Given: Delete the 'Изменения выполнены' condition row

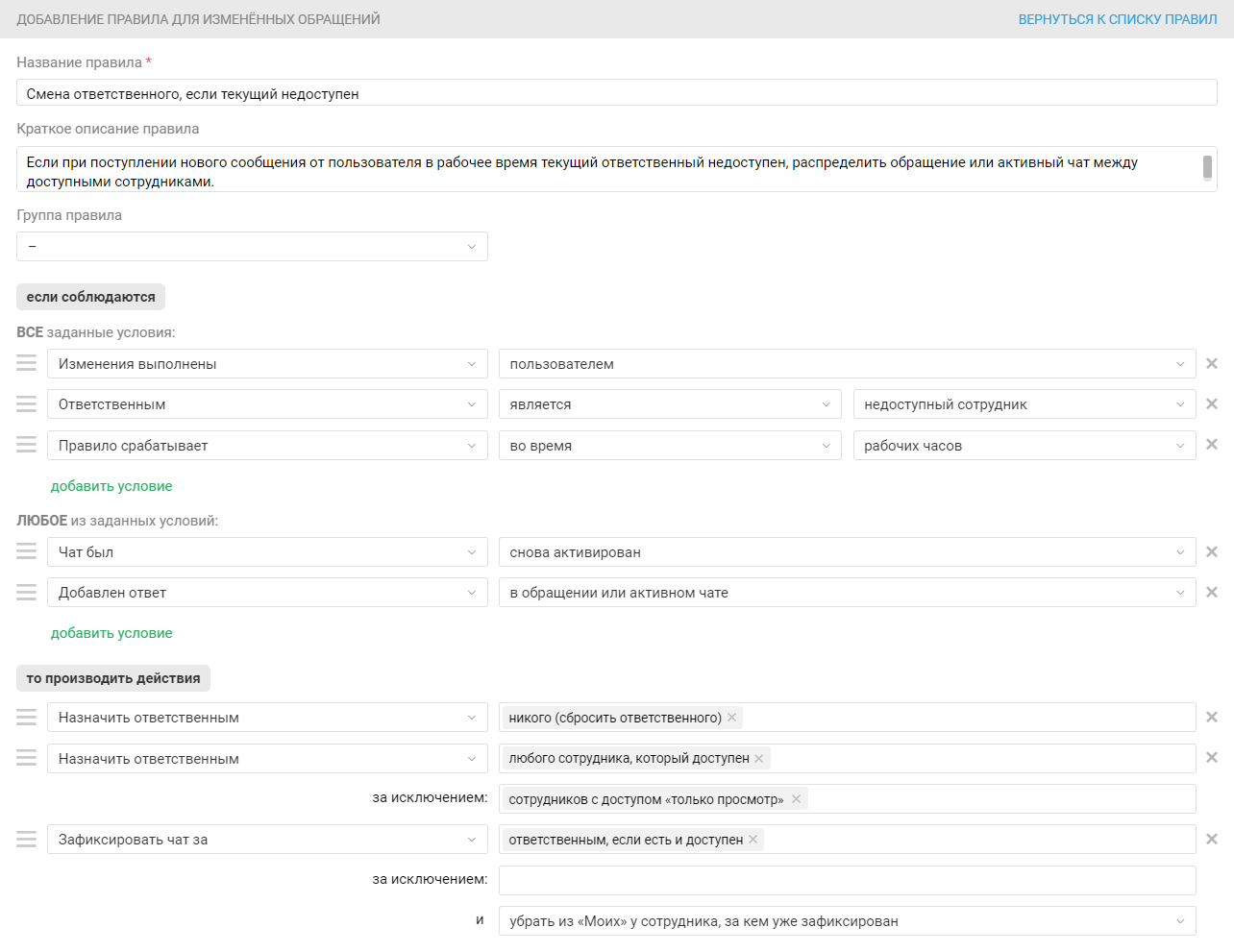Looking at the screenshot, I should click(x=1212, y=364).
